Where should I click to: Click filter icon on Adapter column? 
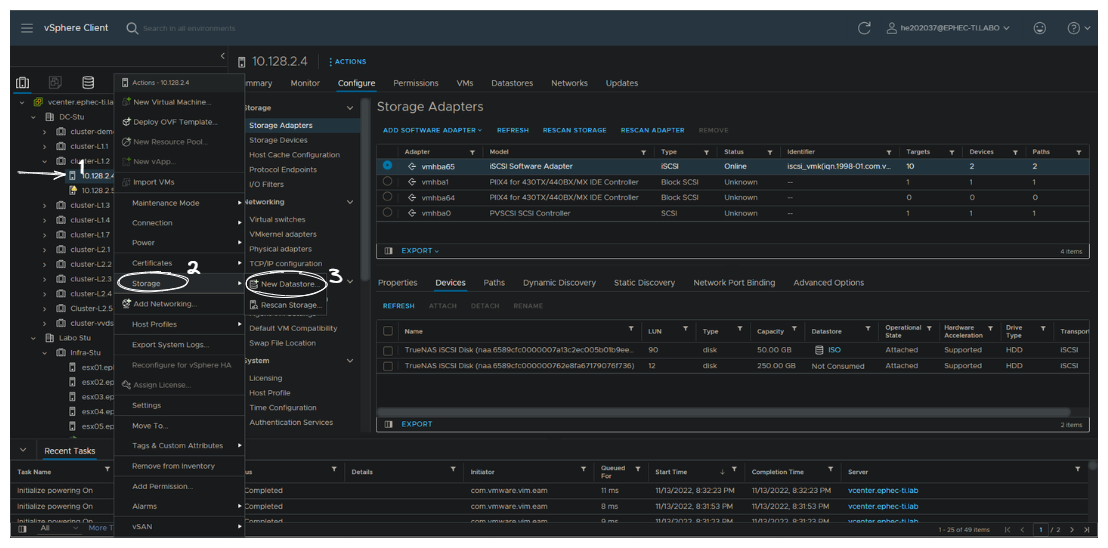click(472, 152)
